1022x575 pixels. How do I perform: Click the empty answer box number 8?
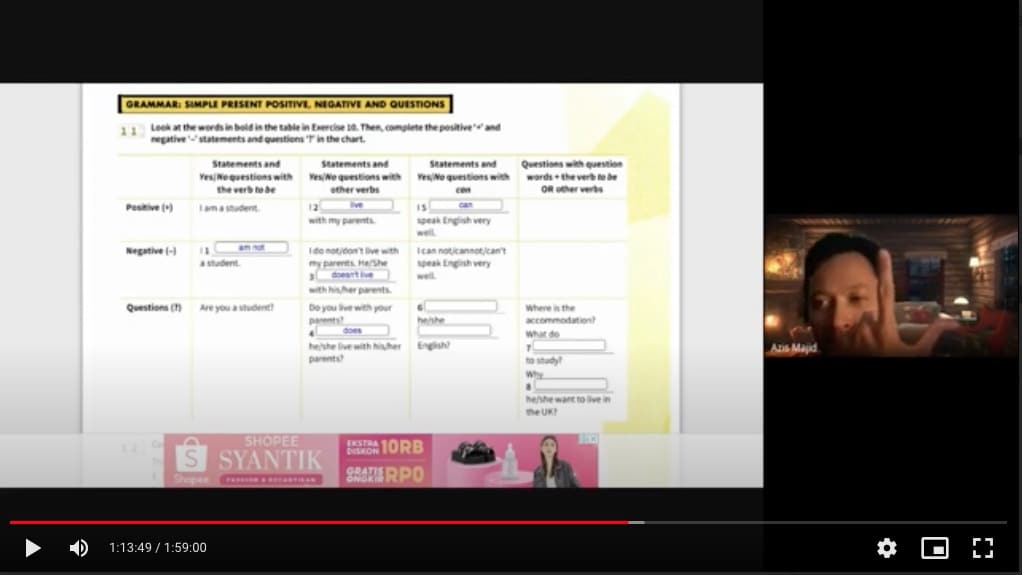[570, 384]
